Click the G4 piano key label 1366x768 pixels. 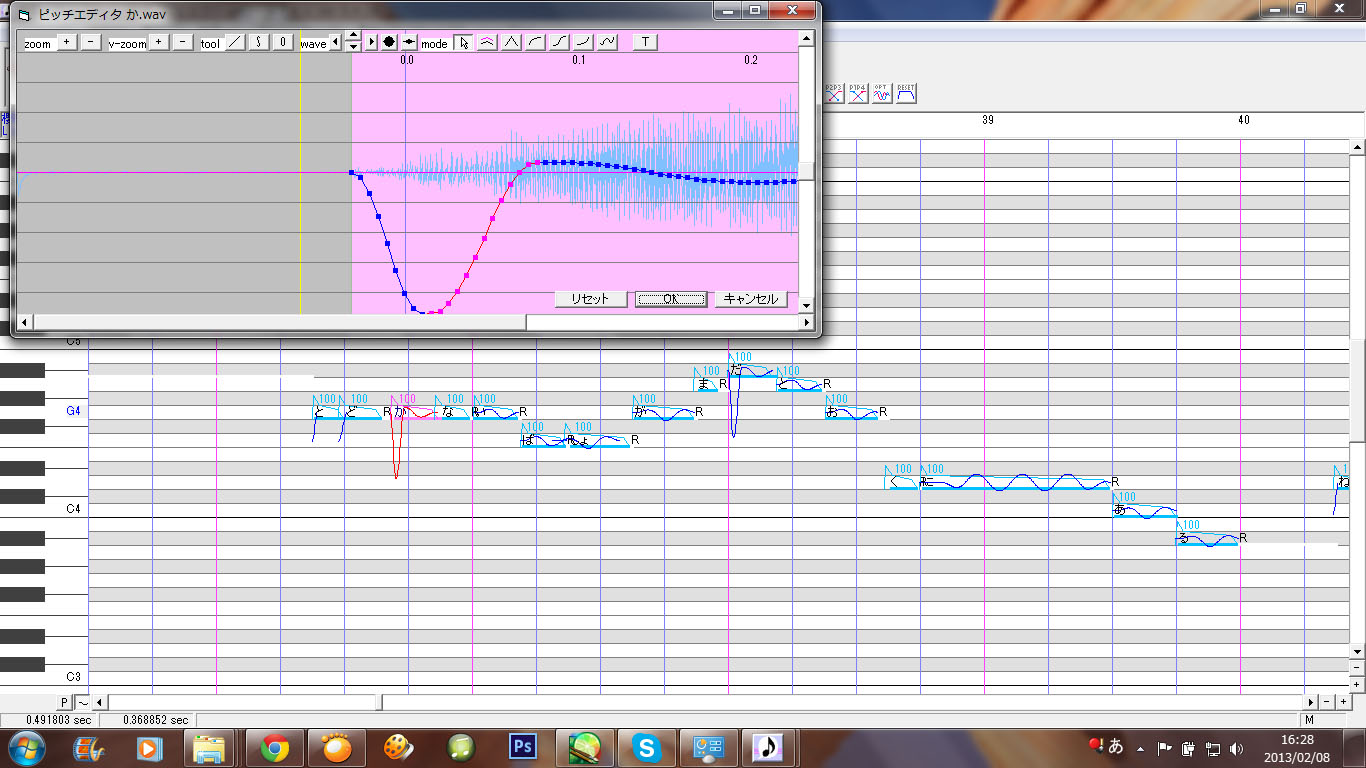[74, 411]
